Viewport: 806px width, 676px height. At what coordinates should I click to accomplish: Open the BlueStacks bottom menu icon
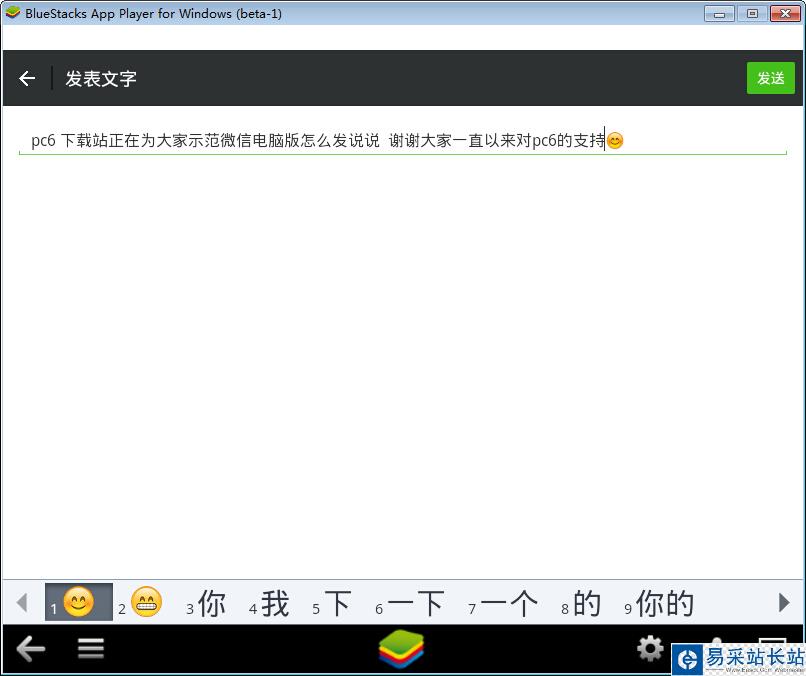(x=91, y=648)
